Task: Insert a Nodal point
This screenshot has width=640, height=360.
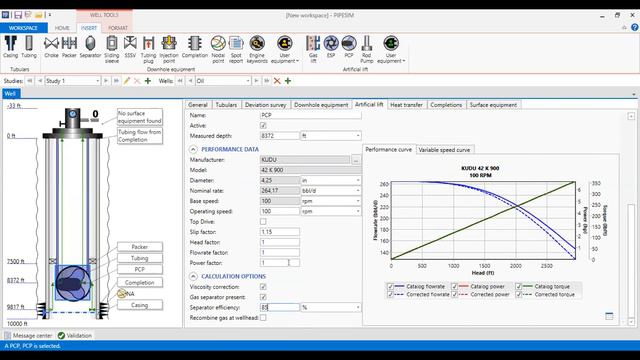Action: [x=218, y=50]
